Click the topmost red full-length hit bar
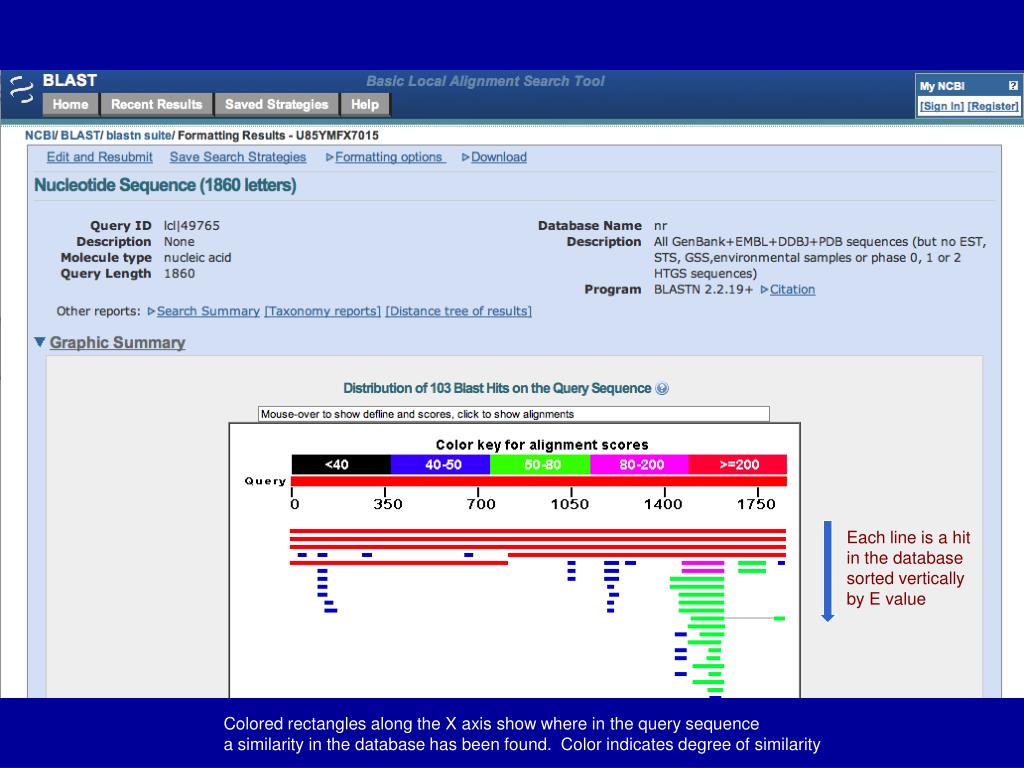This screenshot has width=1024, height=768. point(538,531)
